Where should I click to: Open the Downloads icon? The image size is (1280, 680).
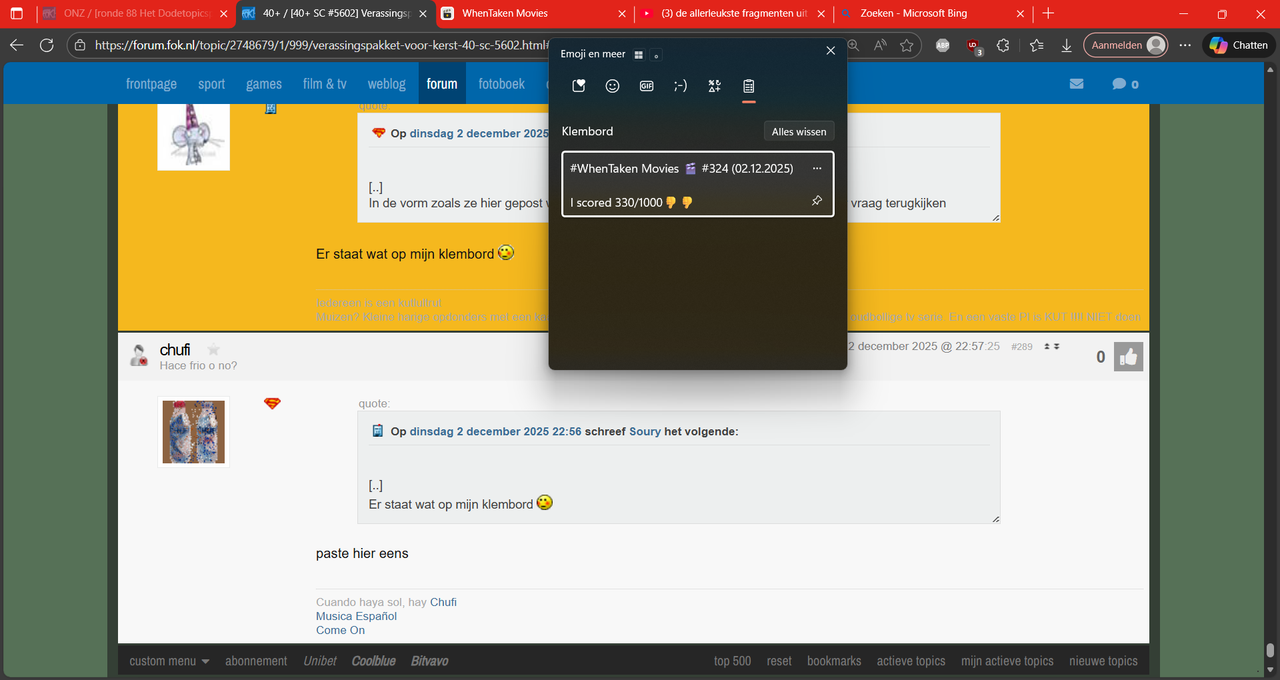click(1067, 45)
